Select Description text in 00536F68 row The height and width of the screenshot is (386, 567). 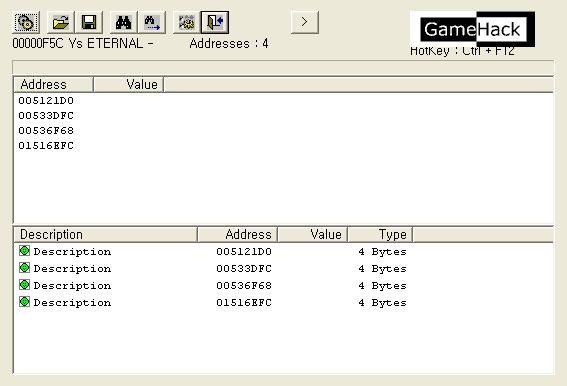[x=72, y=286]
